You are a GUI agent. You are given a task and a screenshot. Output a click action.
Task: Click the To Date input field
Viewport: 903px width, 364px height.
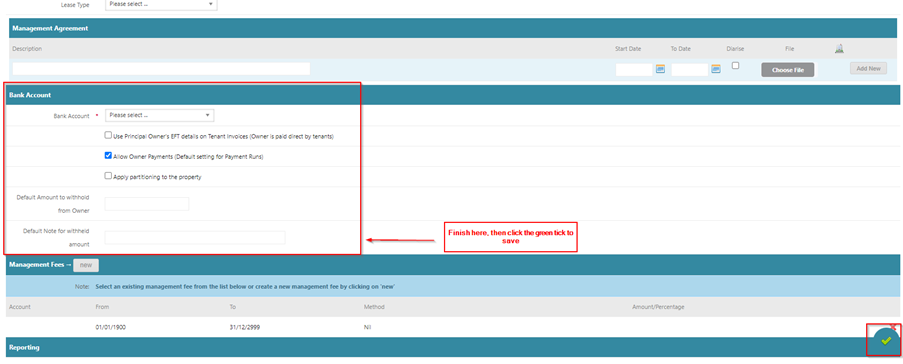coord(689,70)
